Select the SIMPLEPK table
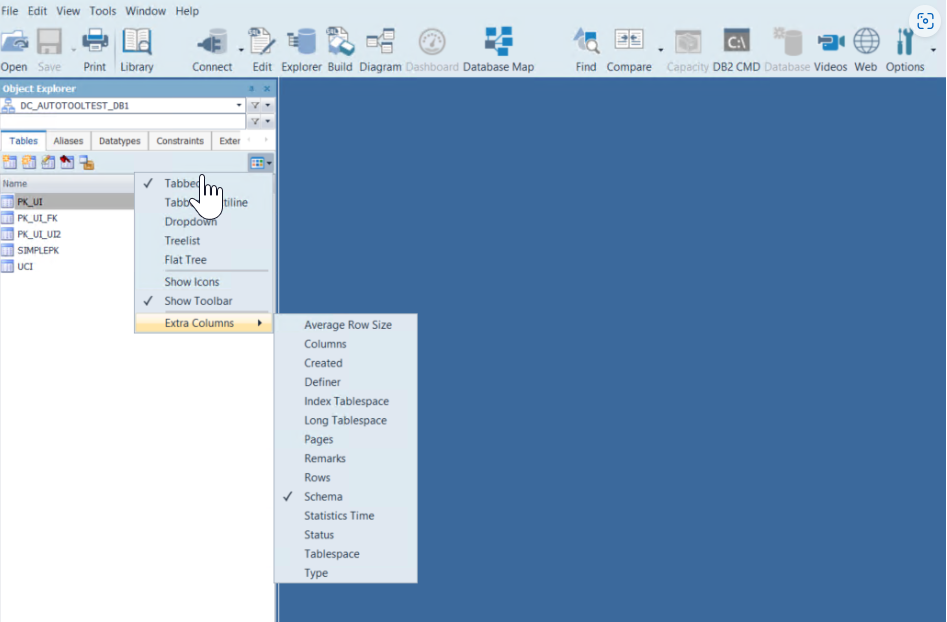This screenshot has width=947, height=622. pyautogui.click(x=38, y=250)
